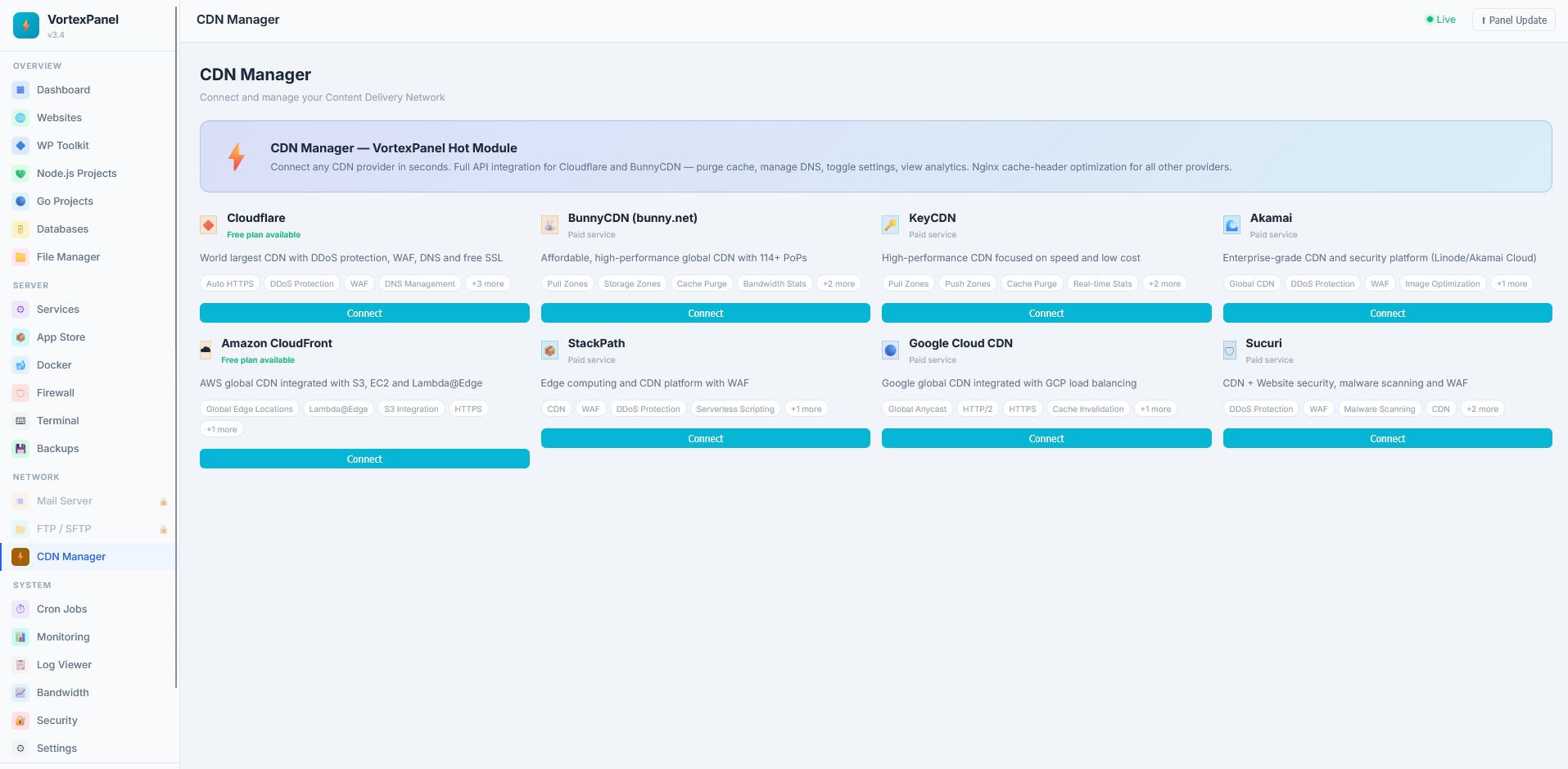The height and width of the screenshot is (769, 1568).
Task: Click the Services gear icon
Action: point(21,310)
